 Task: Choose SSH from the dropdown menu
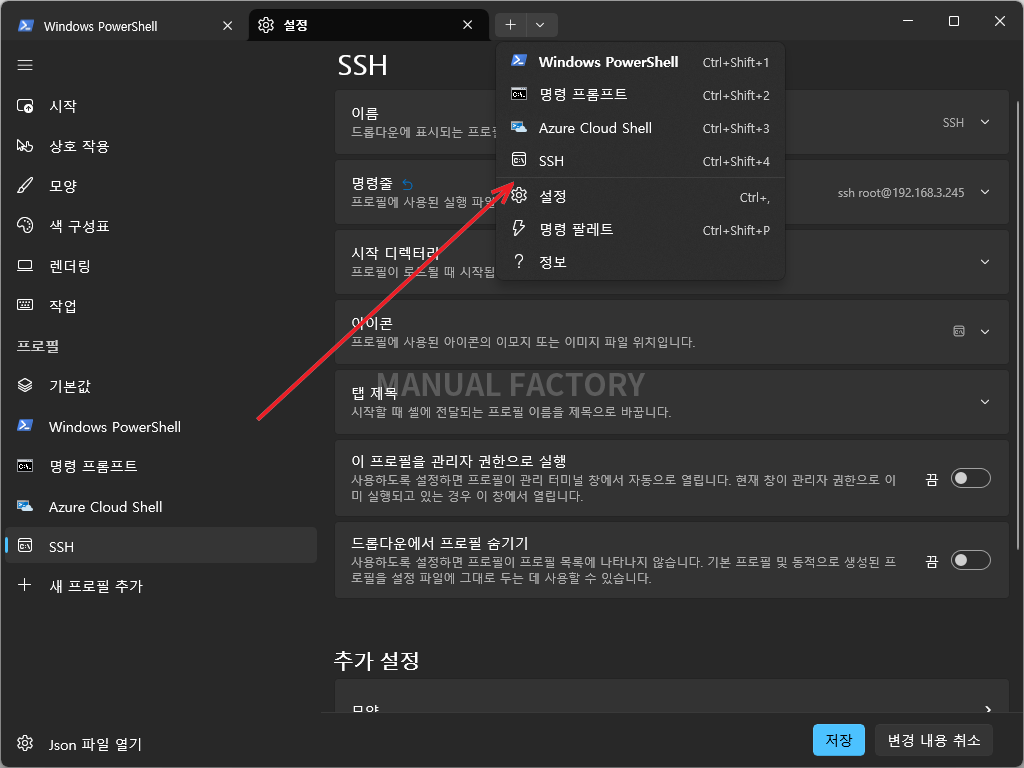coord(641,161)
